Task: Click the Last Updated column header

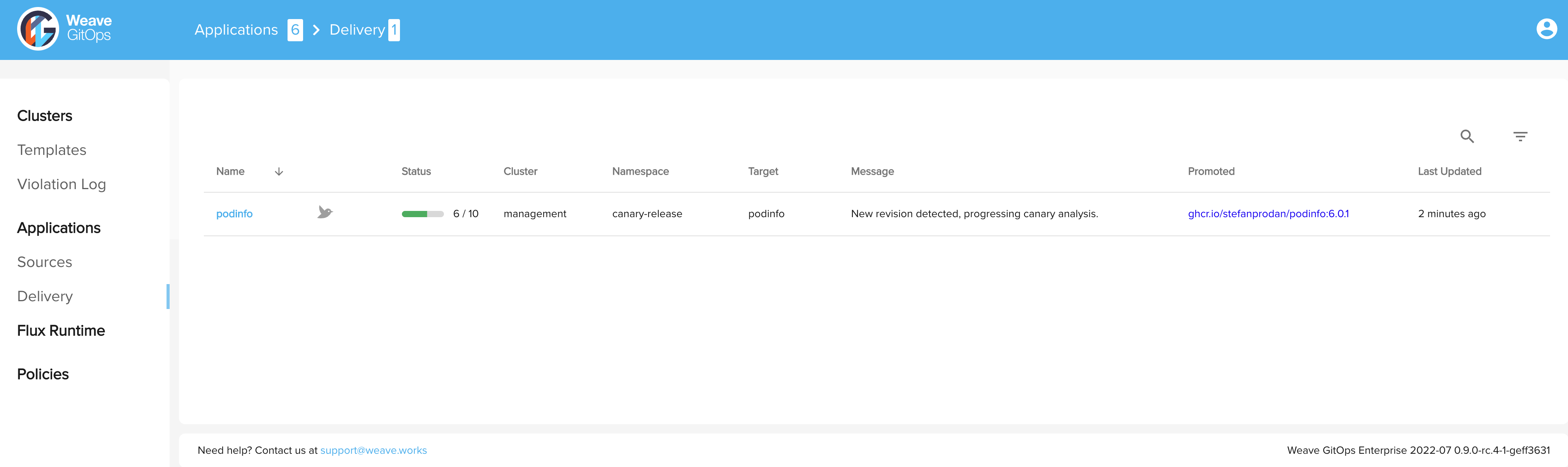Action: [1450, 172]
